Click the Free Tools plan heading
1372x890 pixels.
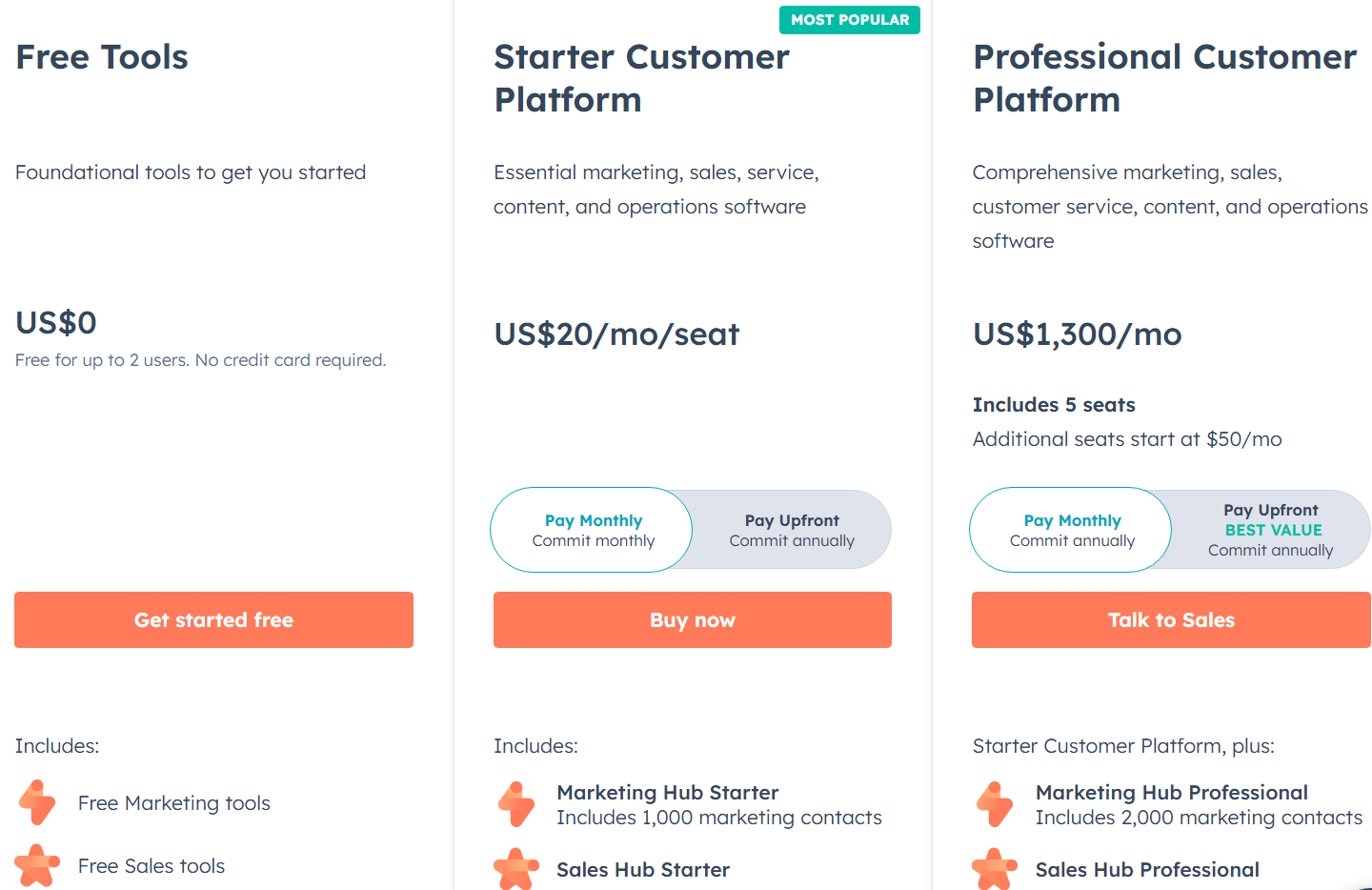[x=102, y=57]
